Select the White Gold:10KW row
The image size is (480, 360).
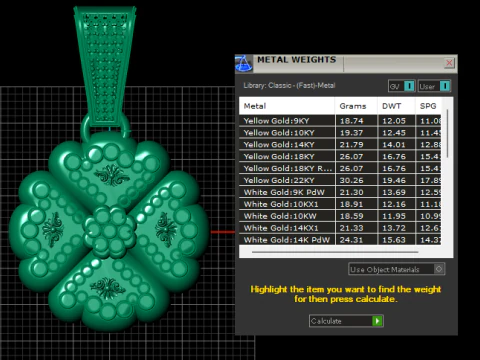(x=340, y=216)
